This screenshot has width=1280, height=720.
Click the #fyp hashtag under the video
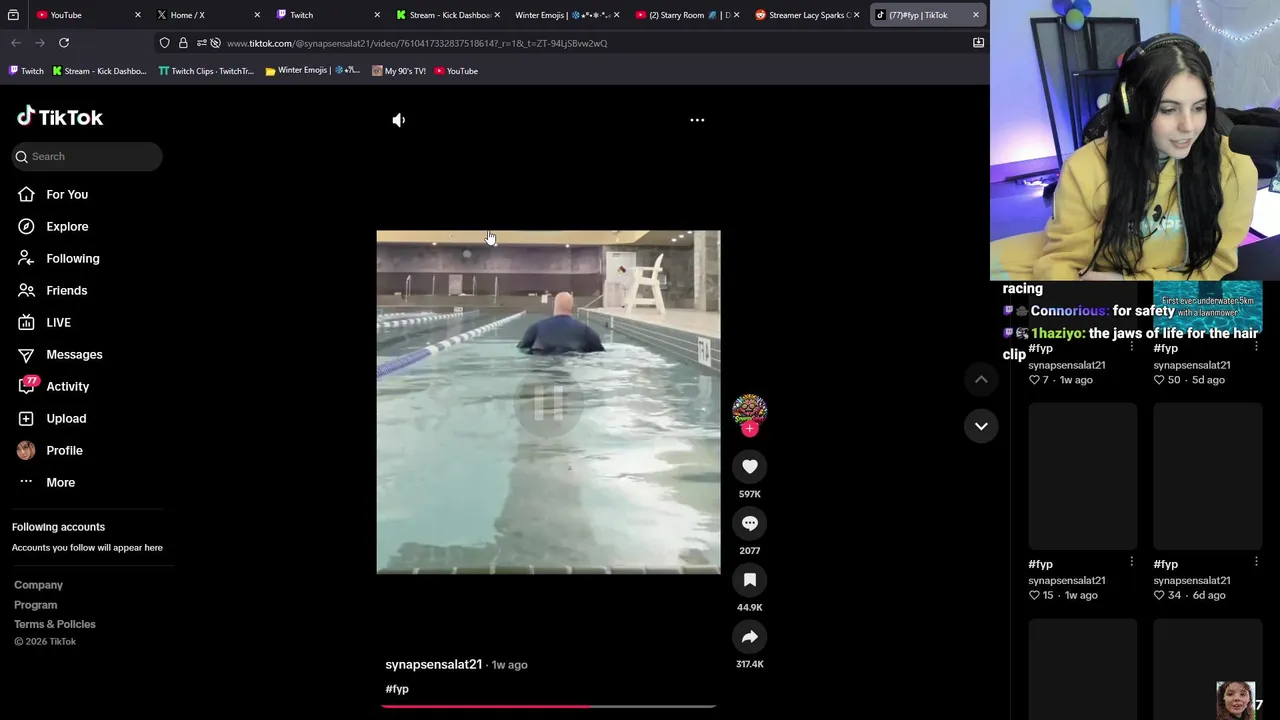point(397,689)
